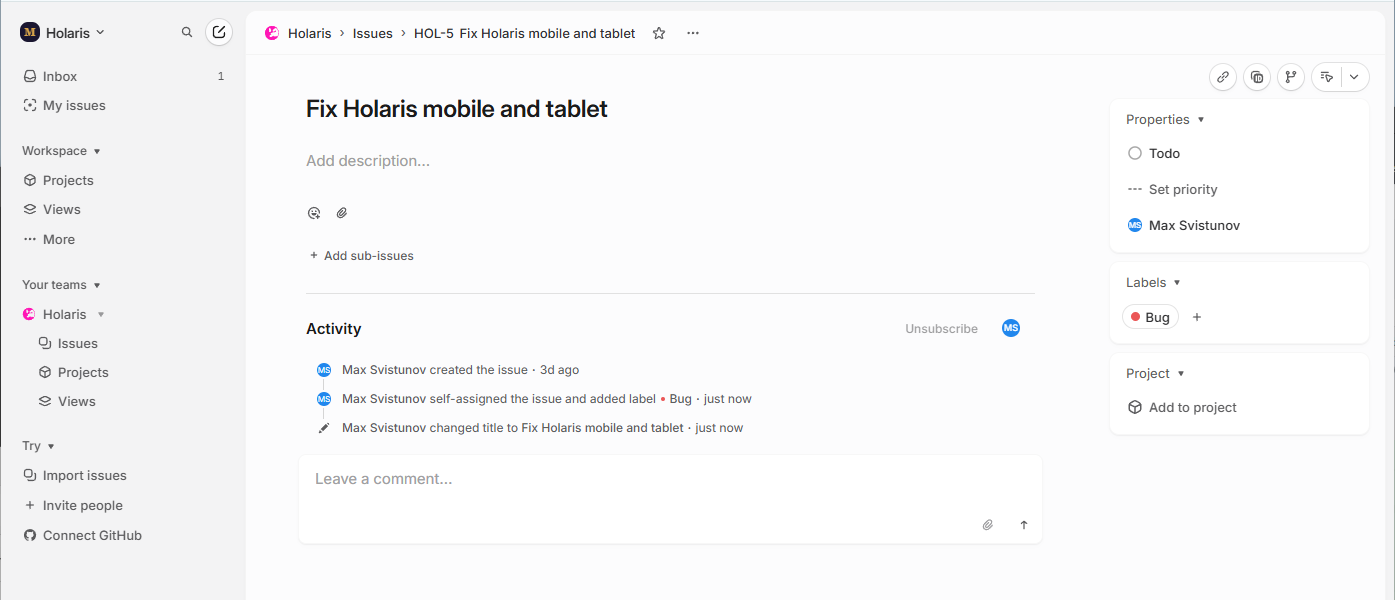Screen dimensions: 1395x600
Task: Click Unsubscribe button
Action: [x=941, y=328]
